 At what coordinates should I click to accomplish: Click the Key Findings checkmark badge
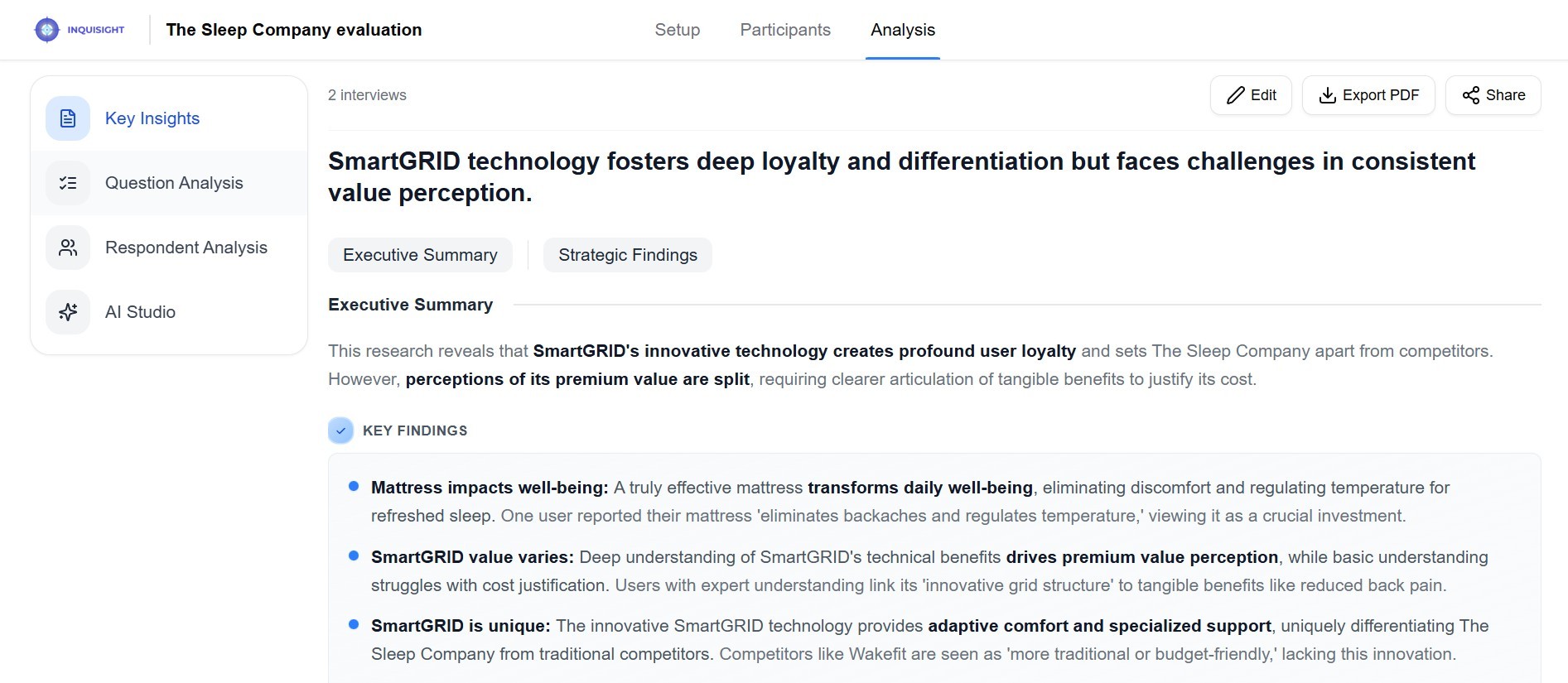click(340, 430)
